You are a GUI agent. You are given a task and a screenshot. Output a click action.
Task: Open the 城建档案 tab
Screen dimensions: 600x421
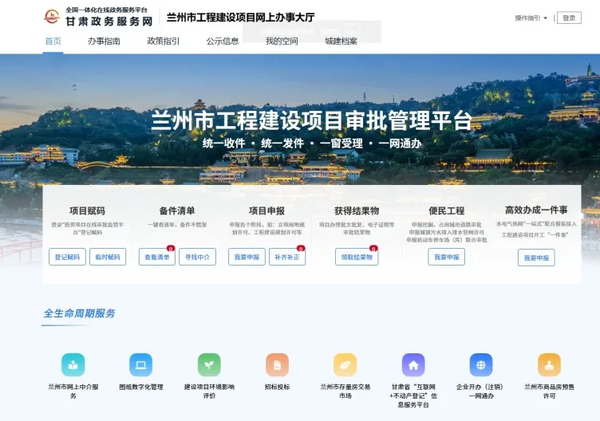pyautogui.click(x=341, y=41)
